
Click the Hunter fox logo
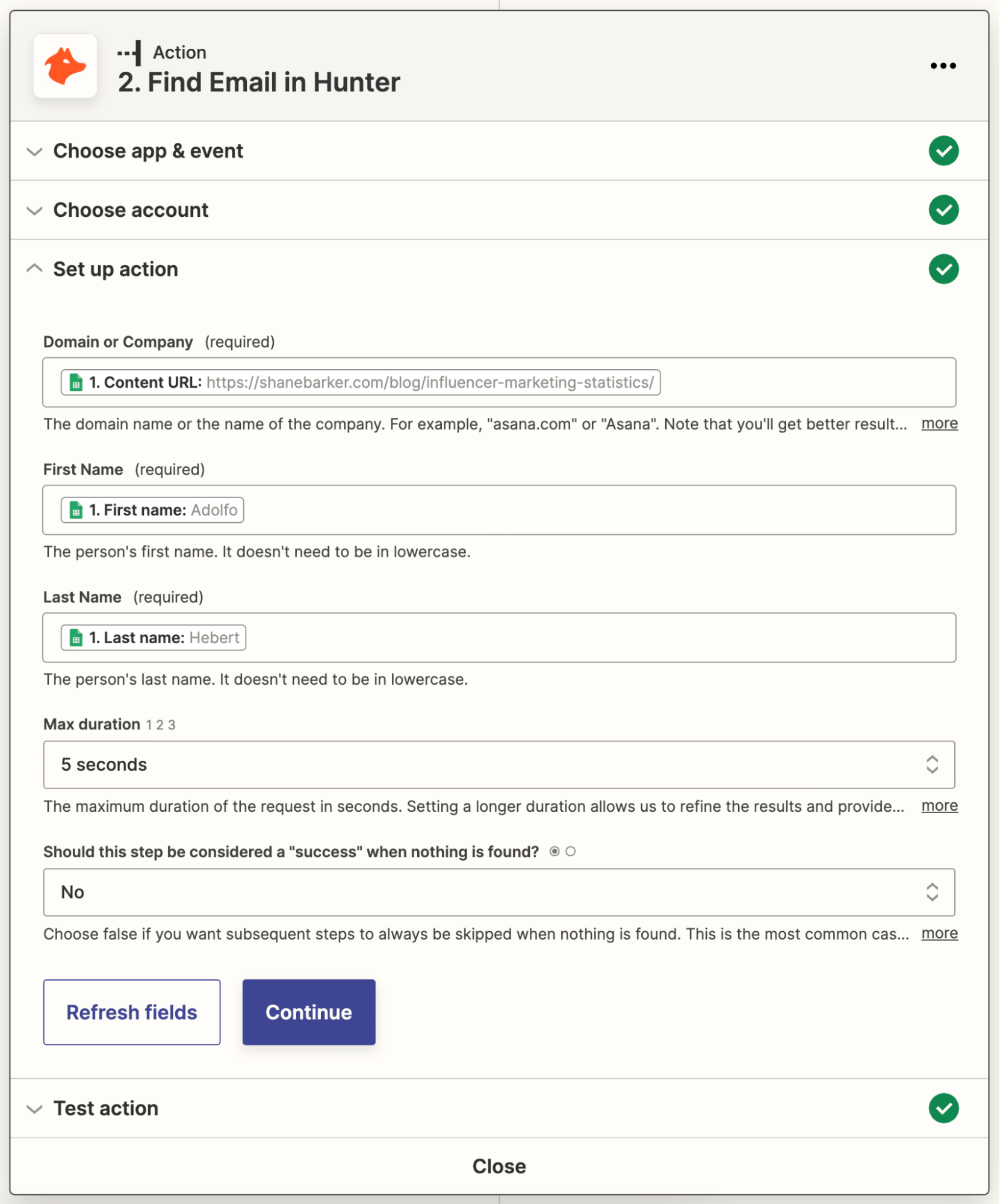point(65,65)
